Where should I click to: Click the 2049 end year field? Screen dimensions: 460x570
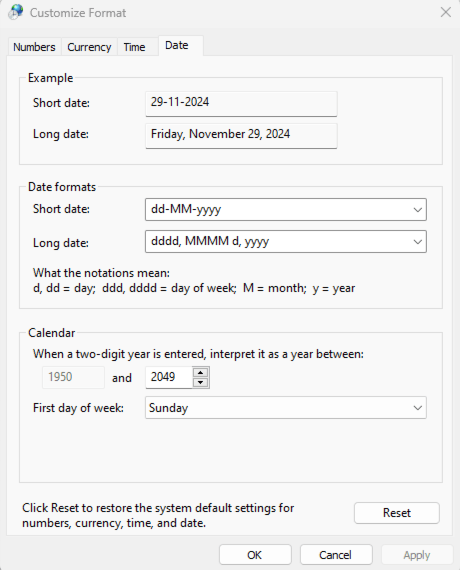pos(169,377)
